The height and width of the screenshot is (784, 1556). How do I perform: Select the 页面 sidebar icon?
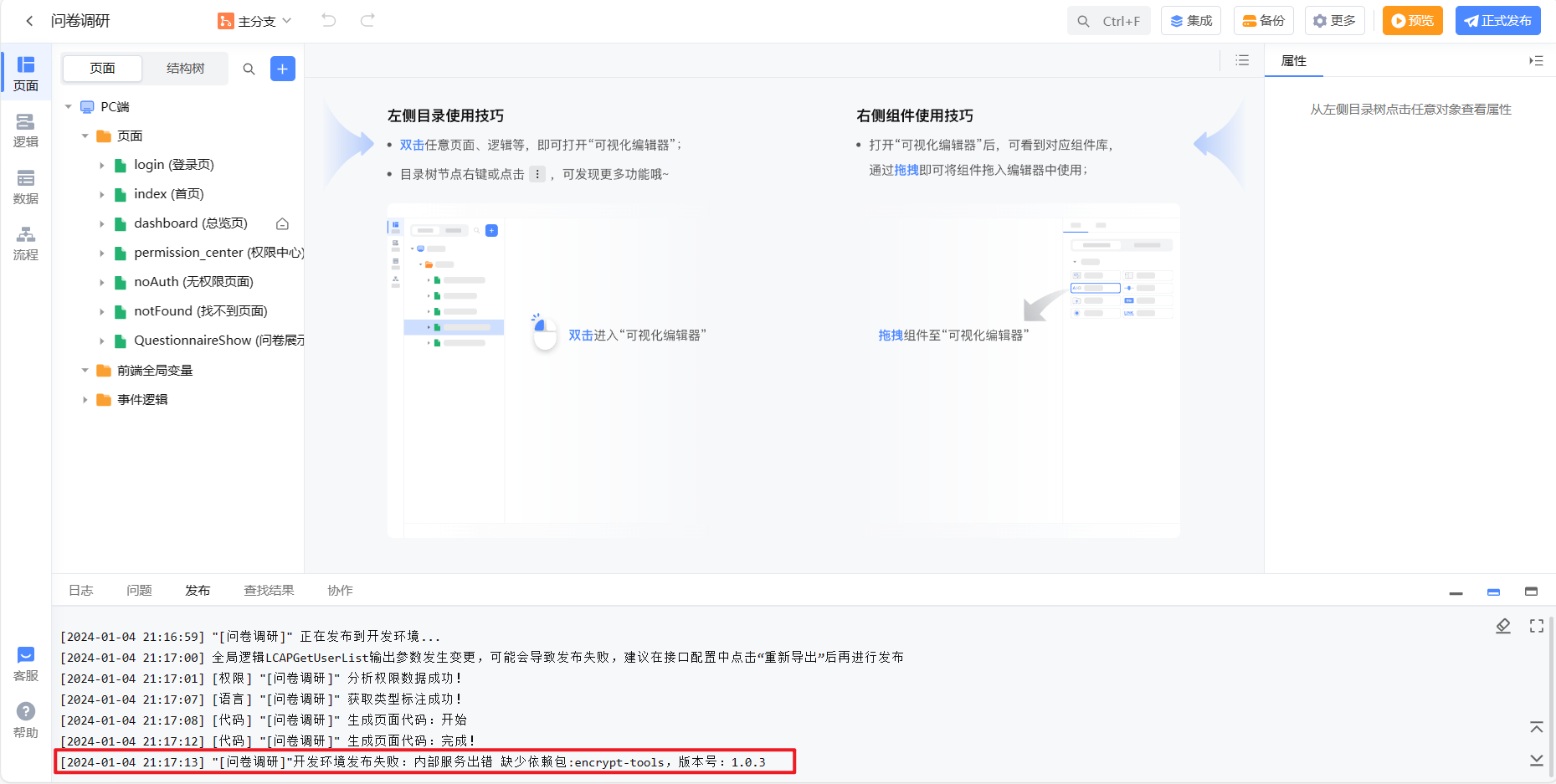click(x=26, y=73)
